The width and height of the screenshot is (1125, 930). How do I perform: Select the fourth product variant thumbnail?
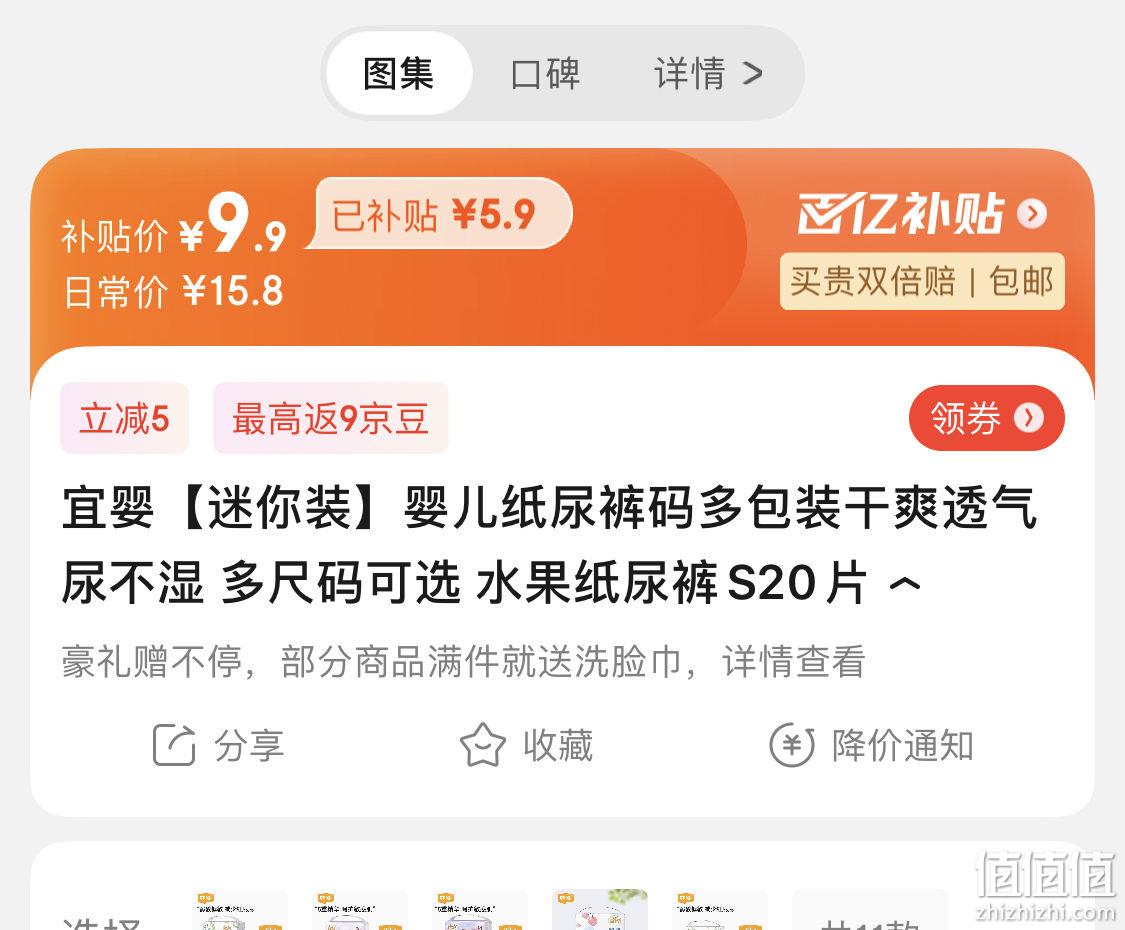point(600,910)
